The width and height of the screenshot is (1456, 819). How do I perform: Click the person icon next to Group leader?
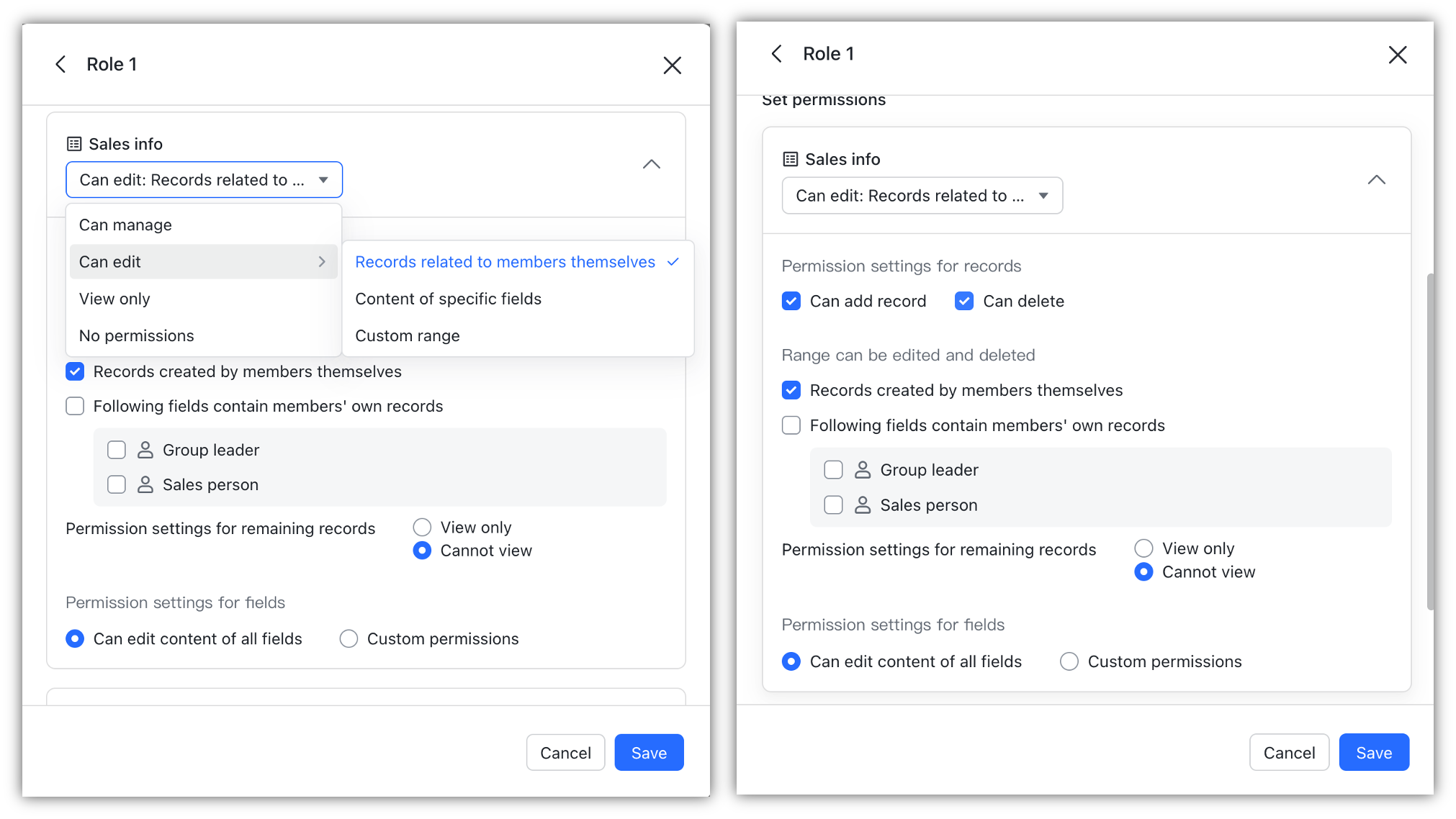click(146, 449)
